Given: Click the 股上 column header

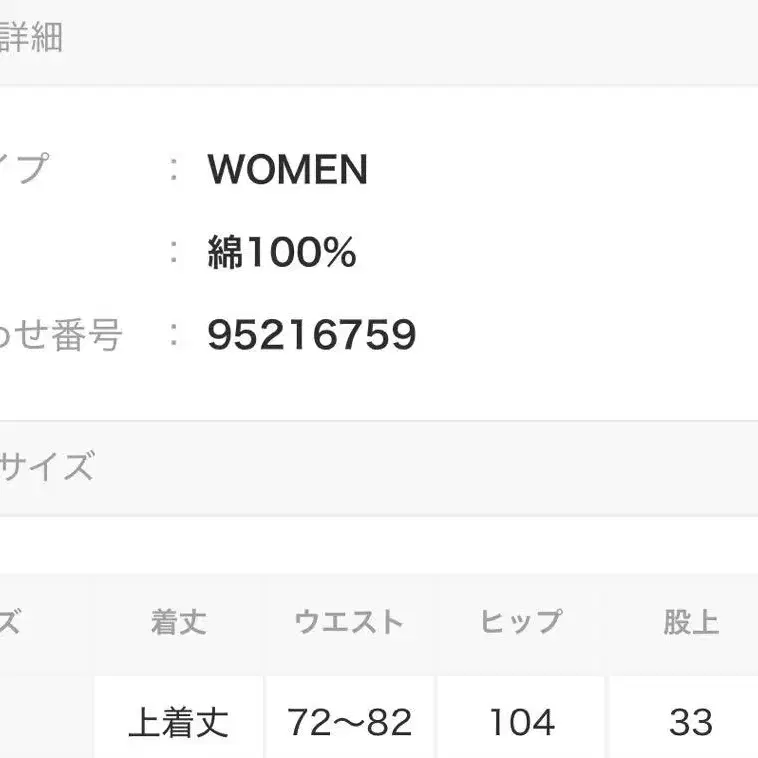Looking at the screenshot, I should pos(691,622).
